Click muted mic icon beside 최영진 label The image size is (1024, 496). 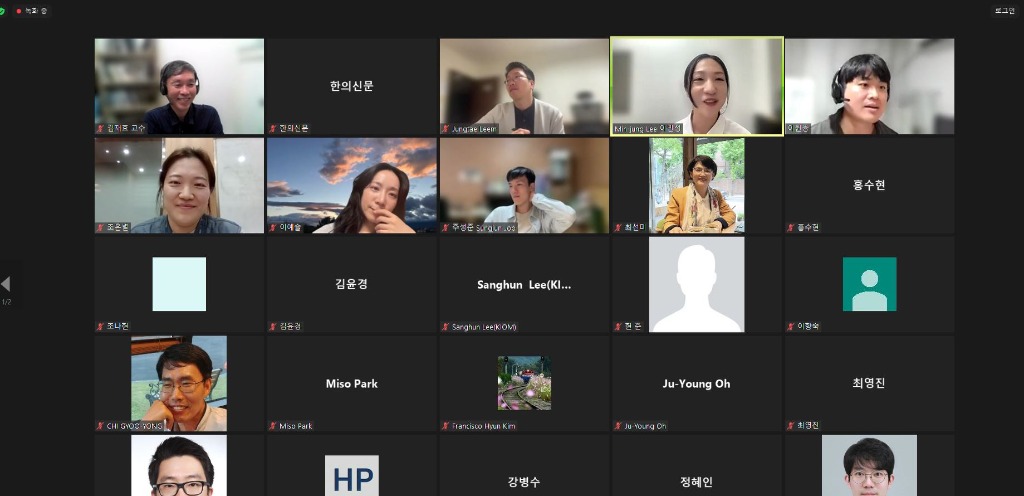click(791, 426)
